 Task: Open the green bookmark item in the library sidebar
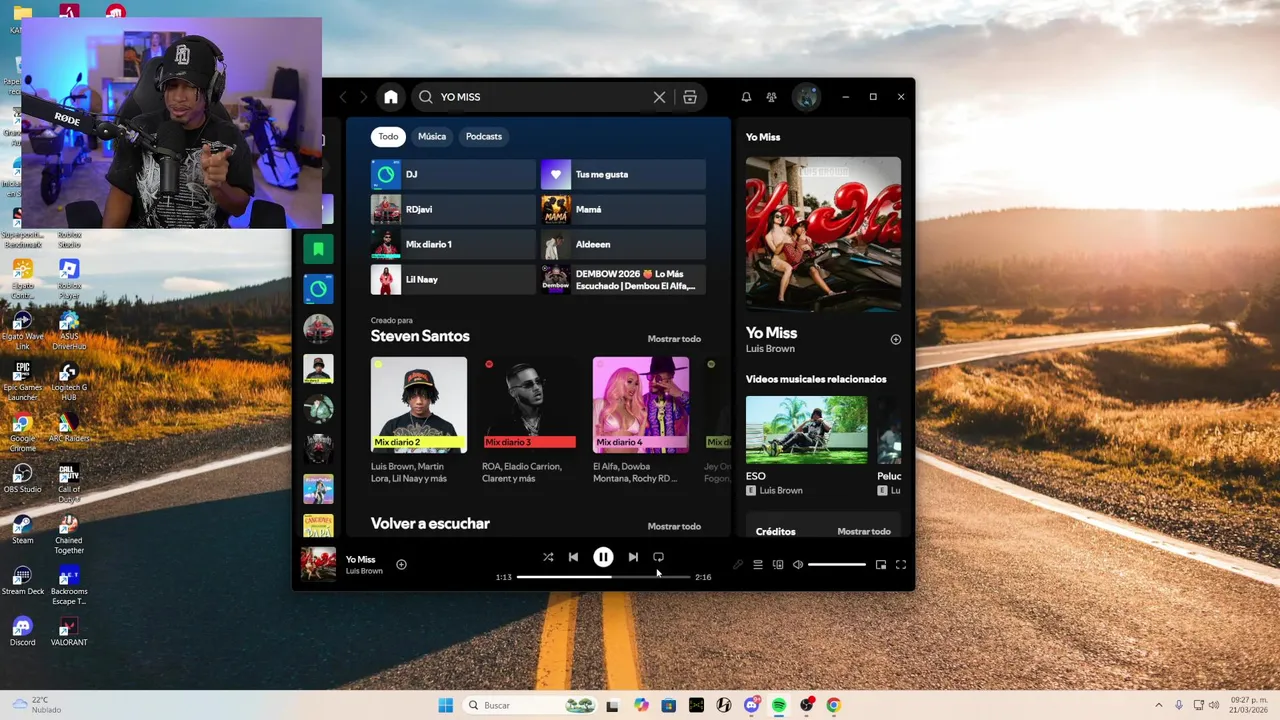(318, 249)
